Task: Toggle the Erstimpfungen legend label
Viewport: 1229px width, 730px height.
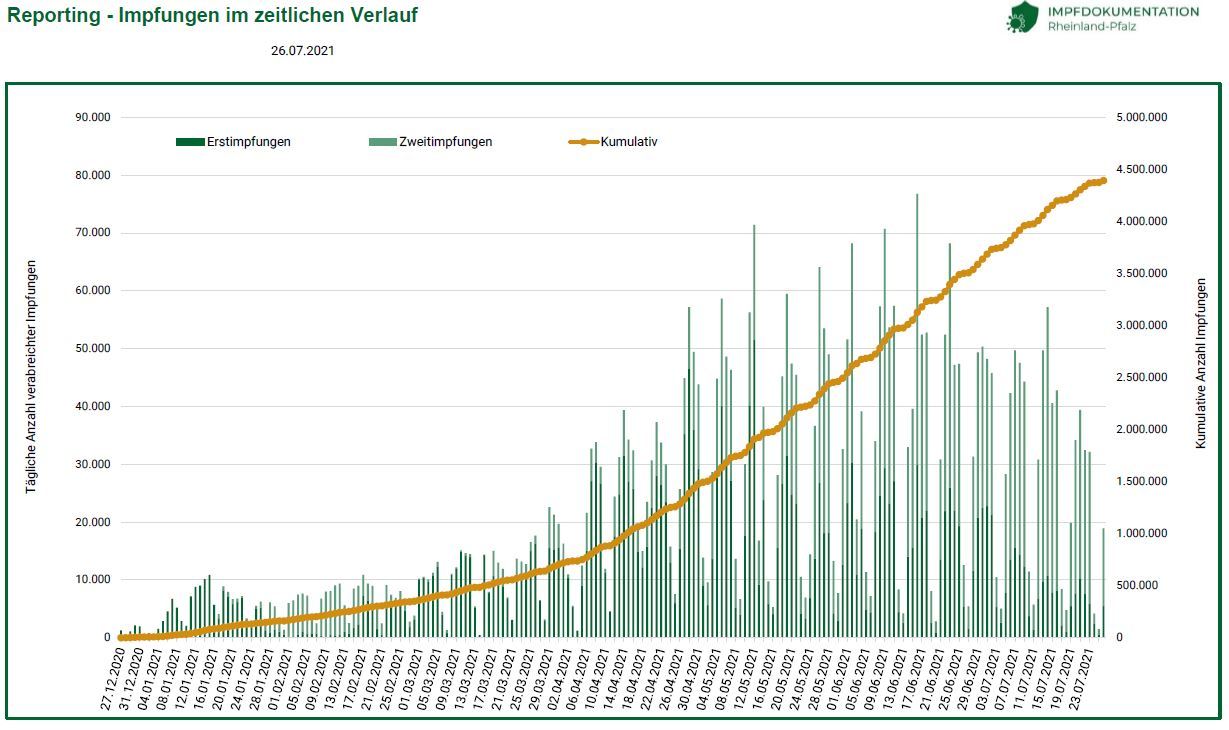Action: (x=249, y=142)
